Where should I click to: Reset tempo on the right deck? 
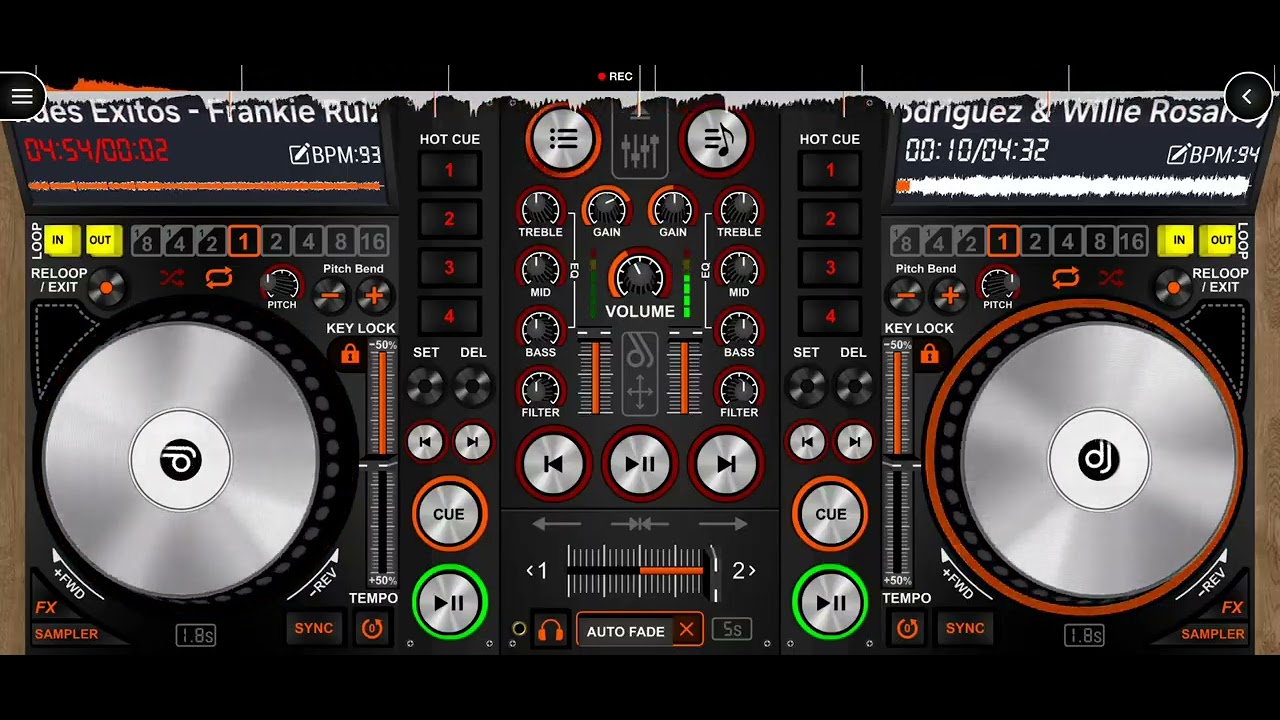point(908,628)
